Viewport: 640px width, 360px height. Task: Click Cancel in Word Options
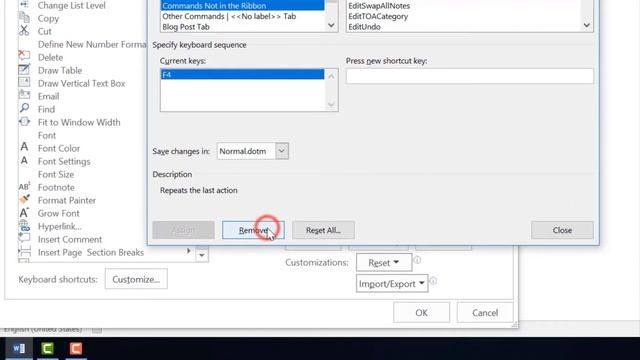click(x=485, y=313)
